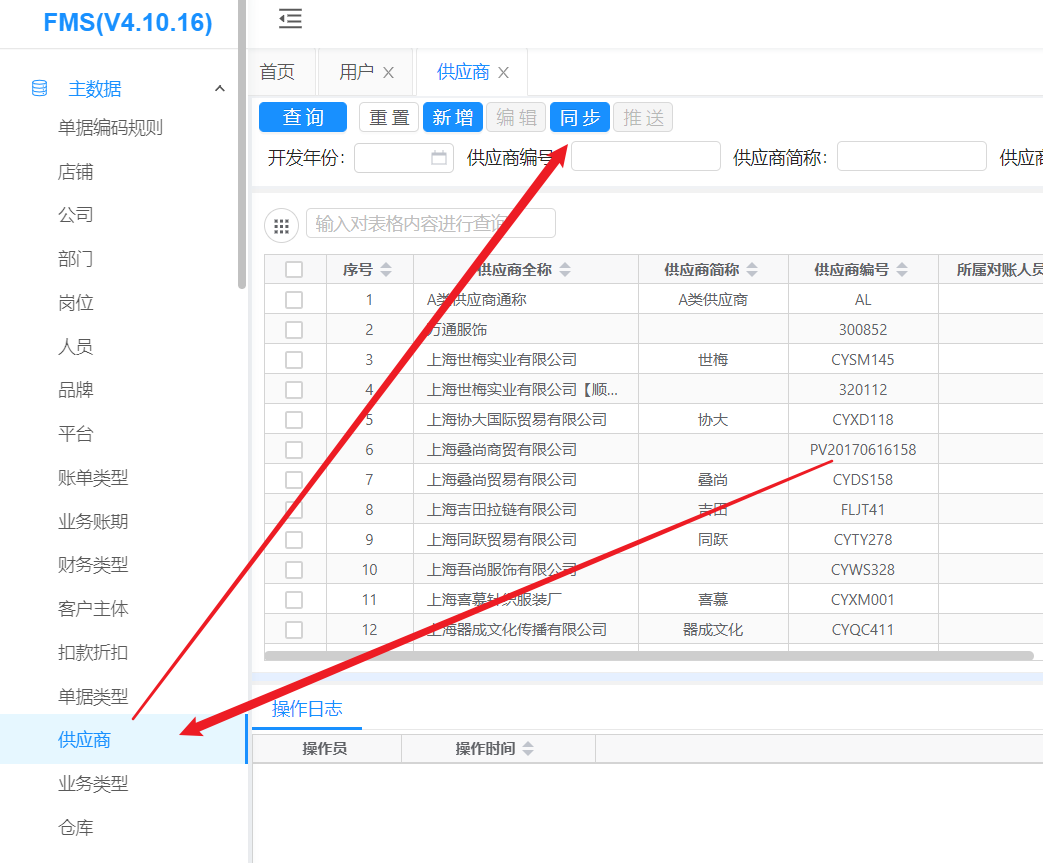Click the calendar icon in 开发年份 field
This screenshot has height=863, width=1043.
439,157
